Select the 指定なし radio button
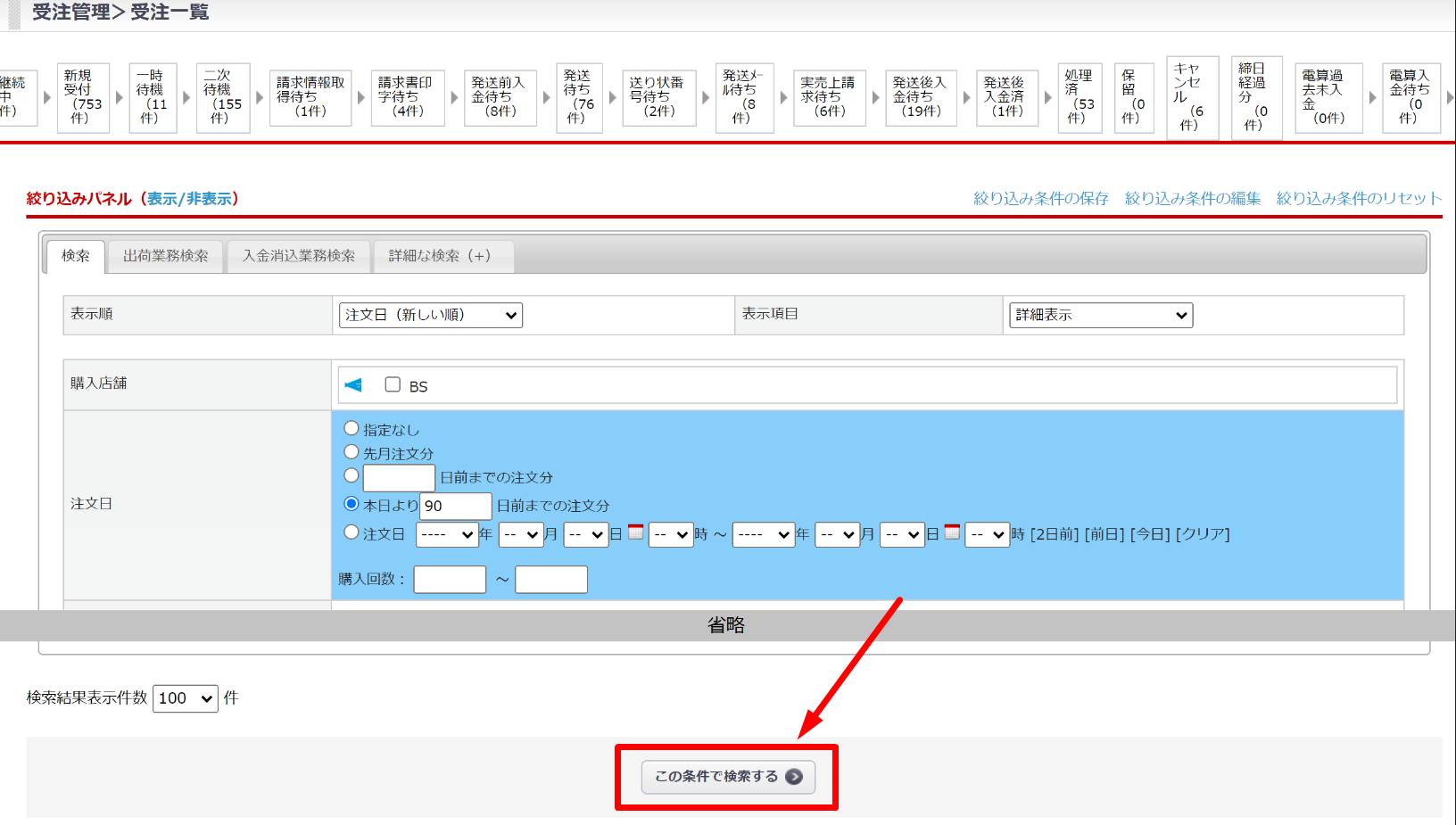This screenshot has width=1456, height=825. (x=352, y=429)
